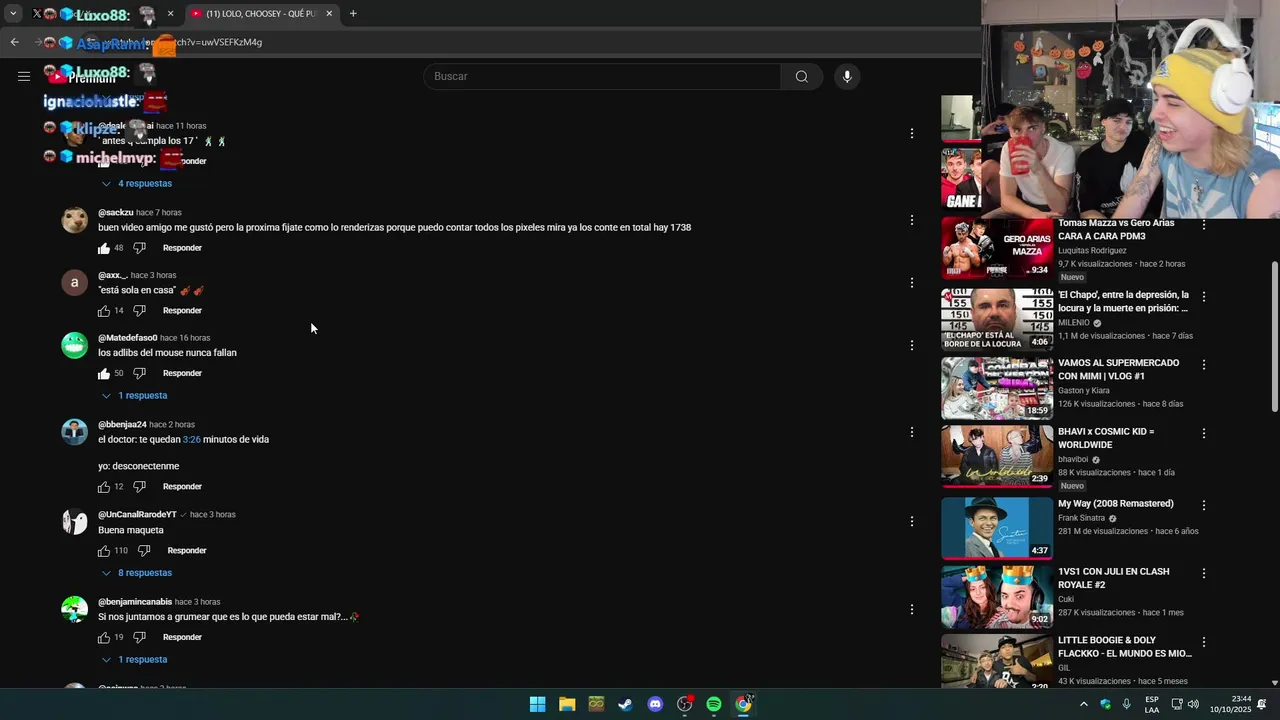Open options for VAMOS AL SUPERMERCADO video
The image size is (1280, 720).
pyautogui.click(x=1204, y=365)
